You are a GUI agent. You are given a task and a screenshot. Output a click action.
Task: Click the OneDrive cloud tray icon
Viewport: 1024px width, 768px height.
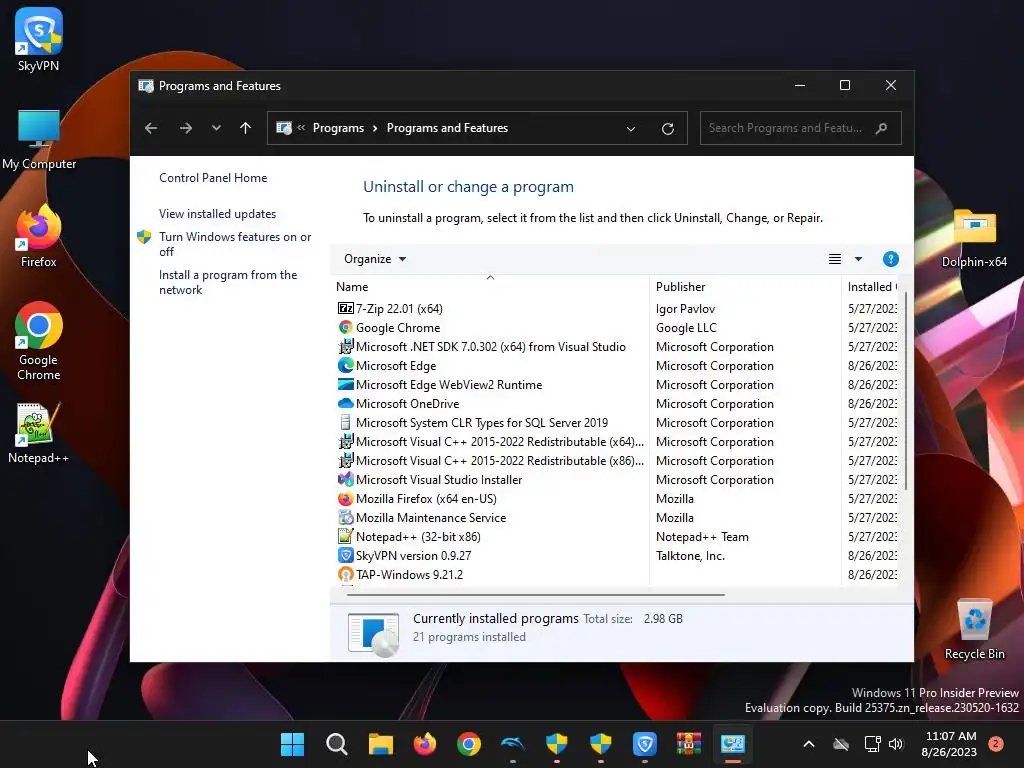point(841,744)
